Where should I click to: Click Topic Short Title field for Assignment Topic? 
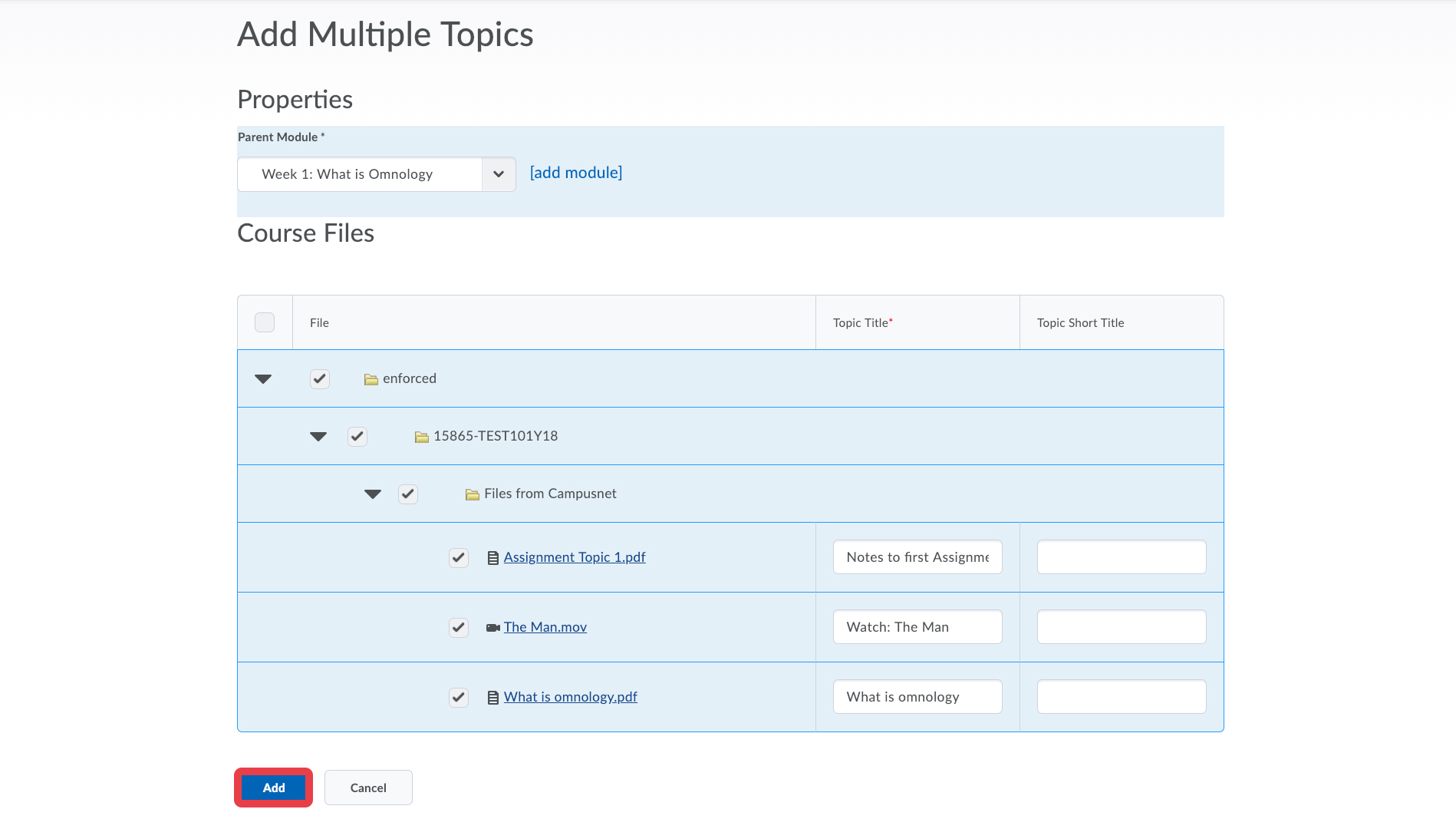[x=1121, y=557]
